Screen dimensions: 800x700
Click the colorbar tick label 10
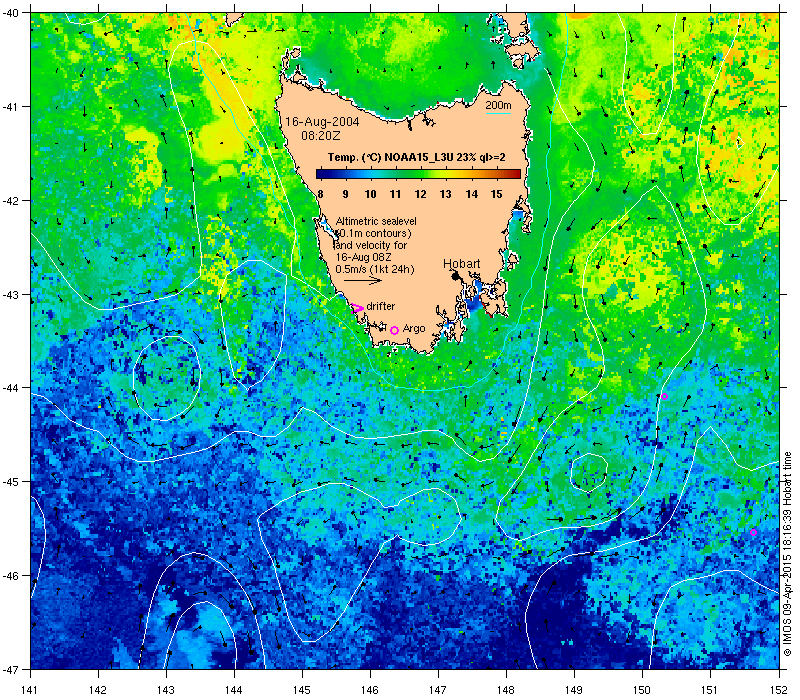[370, 194]
